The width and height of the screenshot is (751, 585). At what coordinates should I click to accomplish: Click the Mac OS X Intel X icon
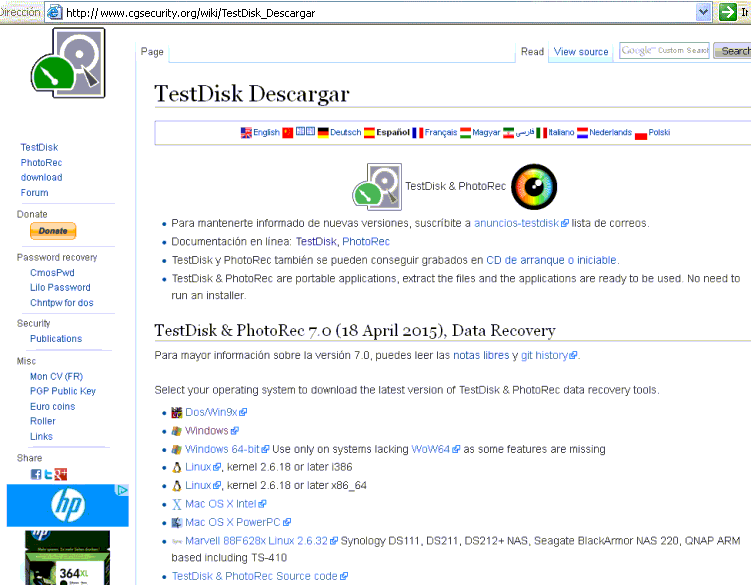(177, 505)
